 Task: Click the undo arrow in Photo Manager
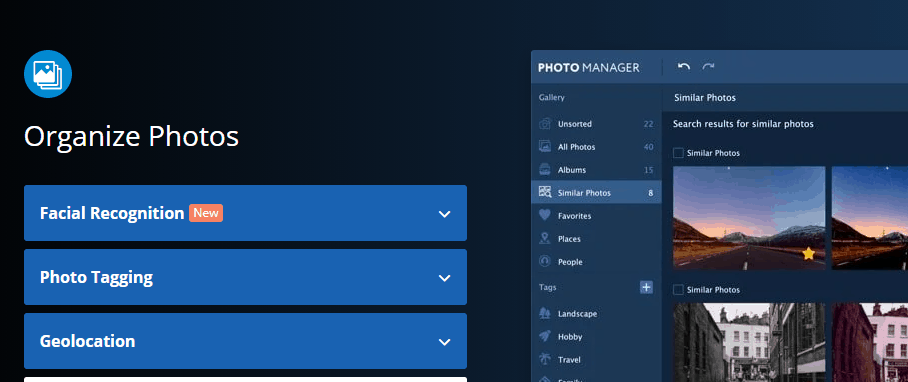[x=684, y=67]
